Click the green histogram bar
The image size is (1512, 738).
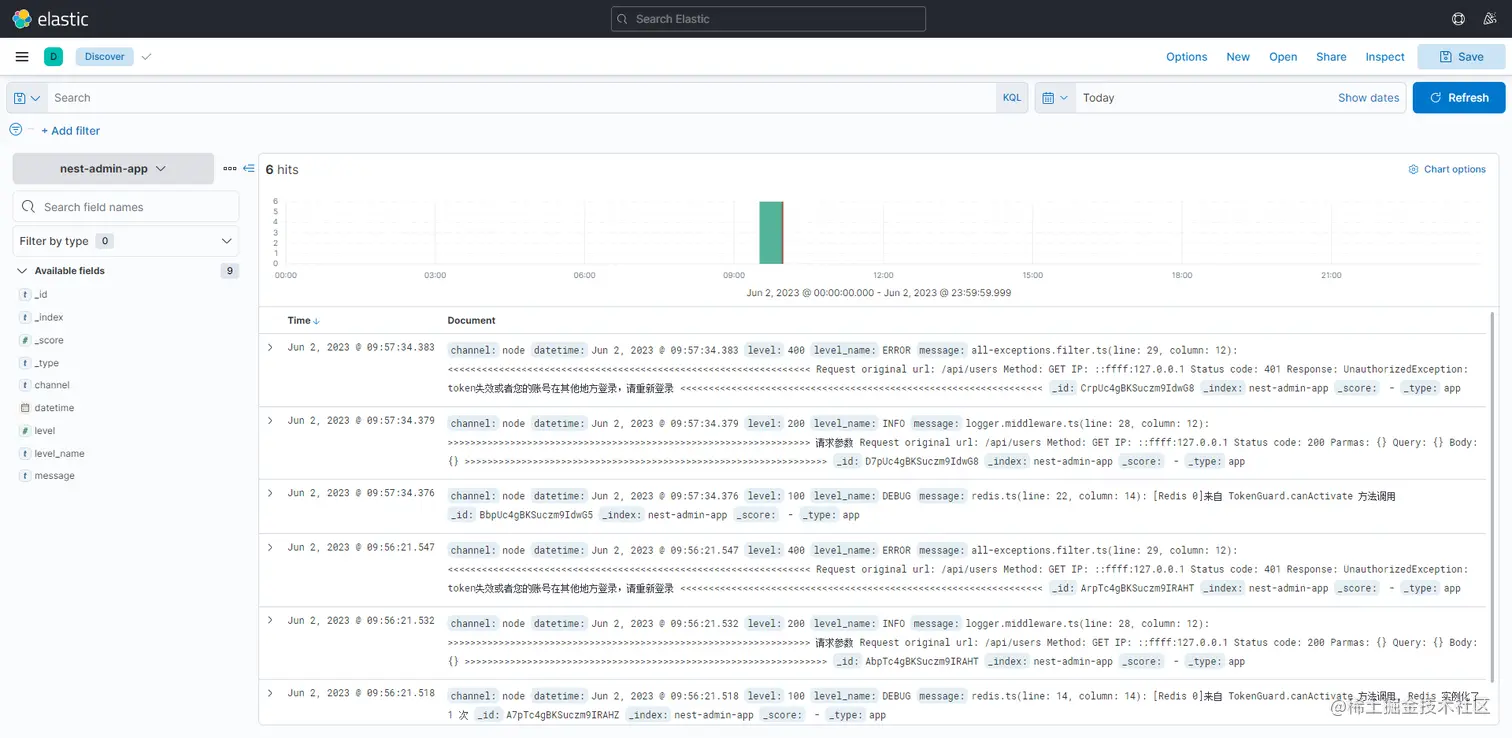771,233
